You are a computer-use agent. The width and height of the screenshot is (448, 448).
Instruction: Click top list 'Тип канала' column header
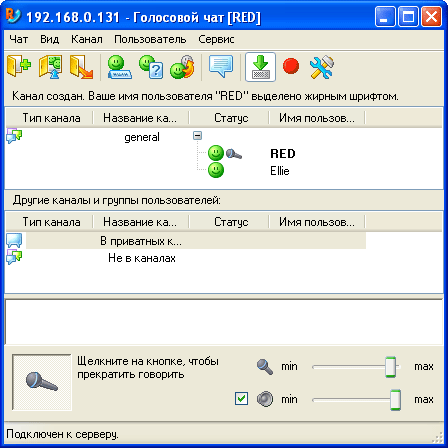tap(50, 118)
